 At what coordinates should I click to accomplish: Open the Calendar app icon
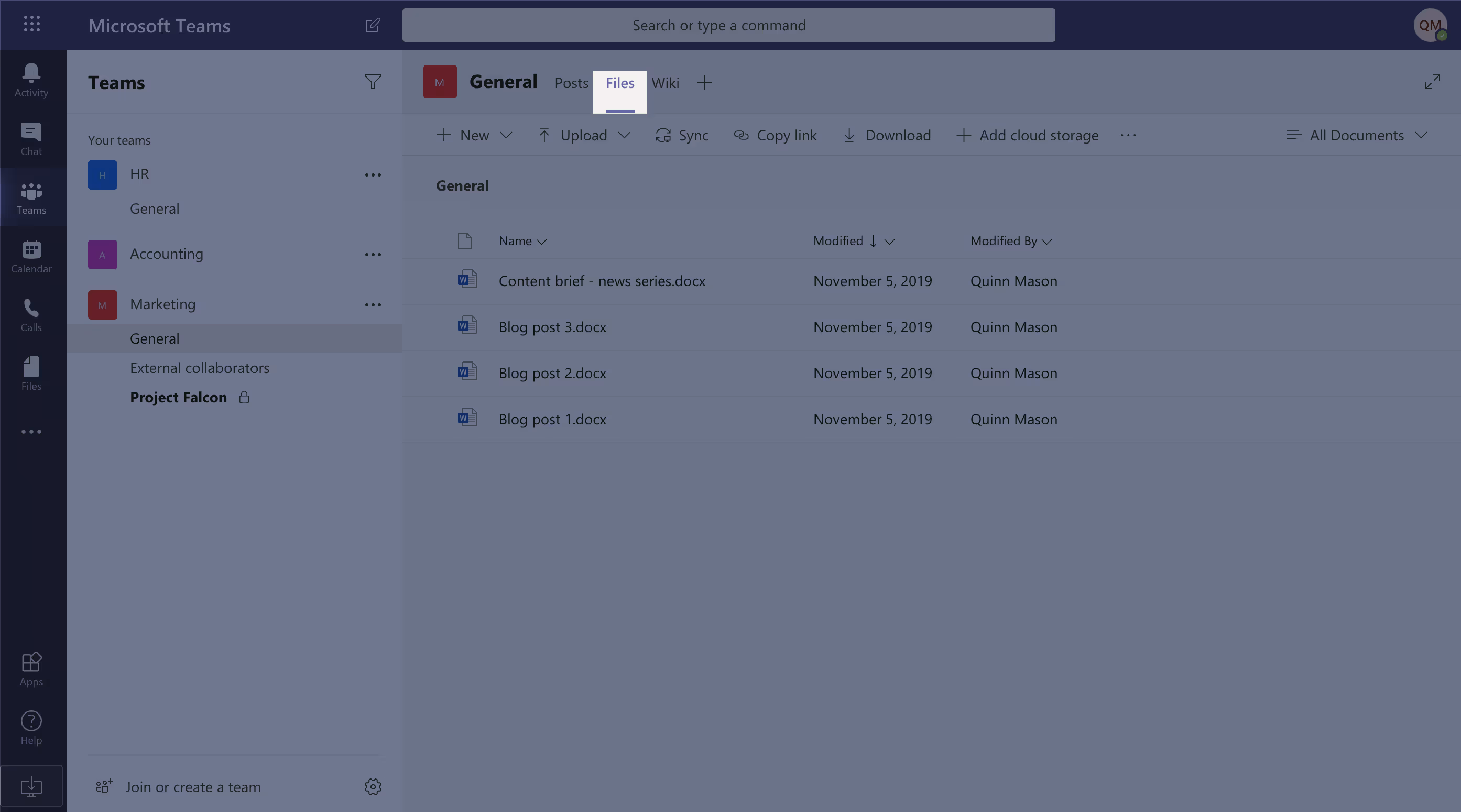pos(31,256)
